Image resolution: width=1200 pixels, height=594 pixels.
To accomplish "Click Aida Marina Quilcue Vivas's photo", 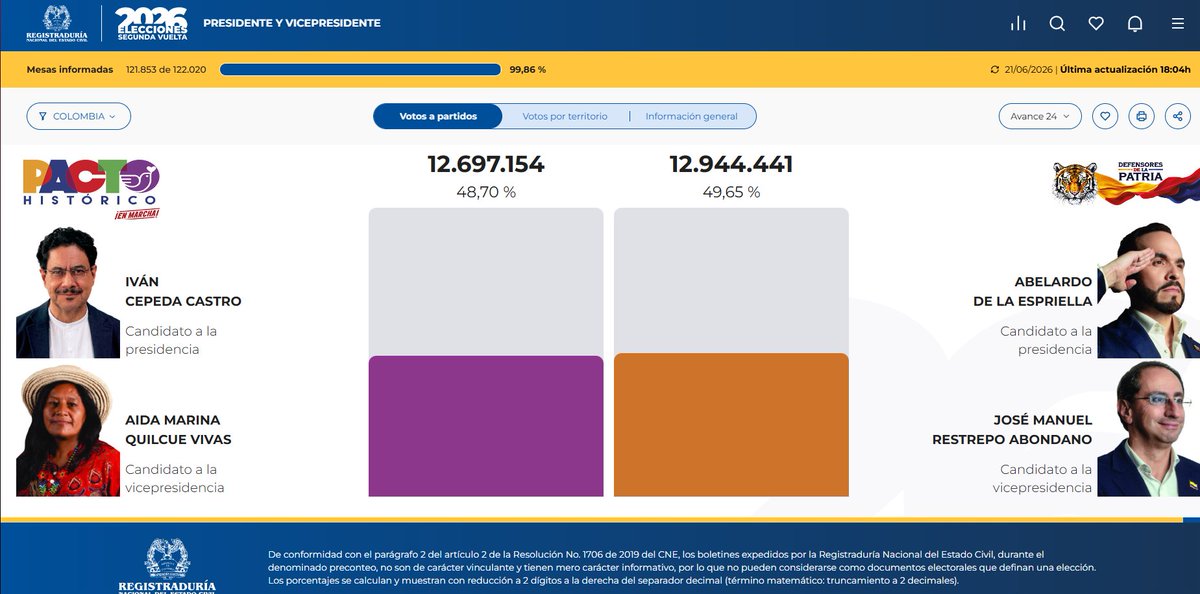I will 68,430.
